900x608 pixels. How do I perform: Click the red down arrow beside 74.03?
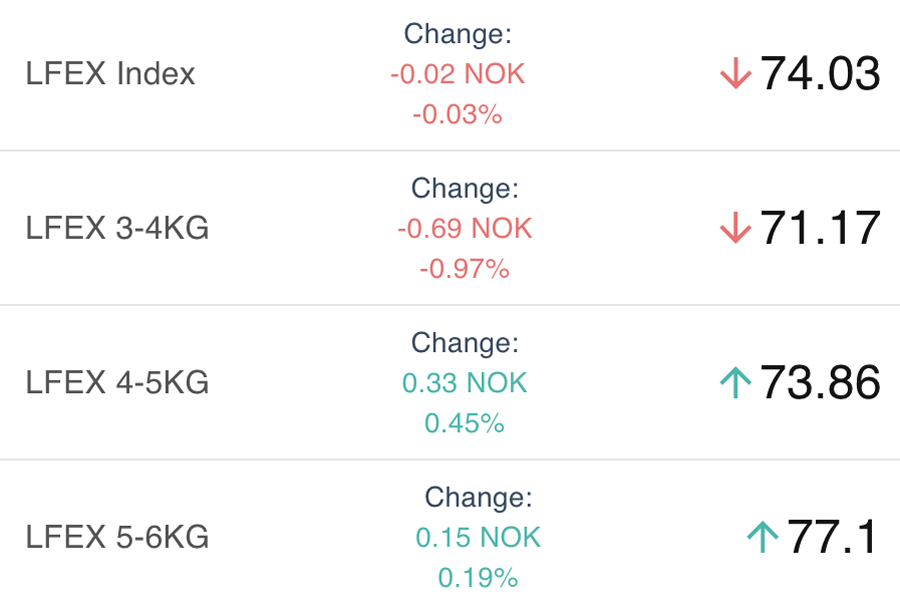pos(735,74)
